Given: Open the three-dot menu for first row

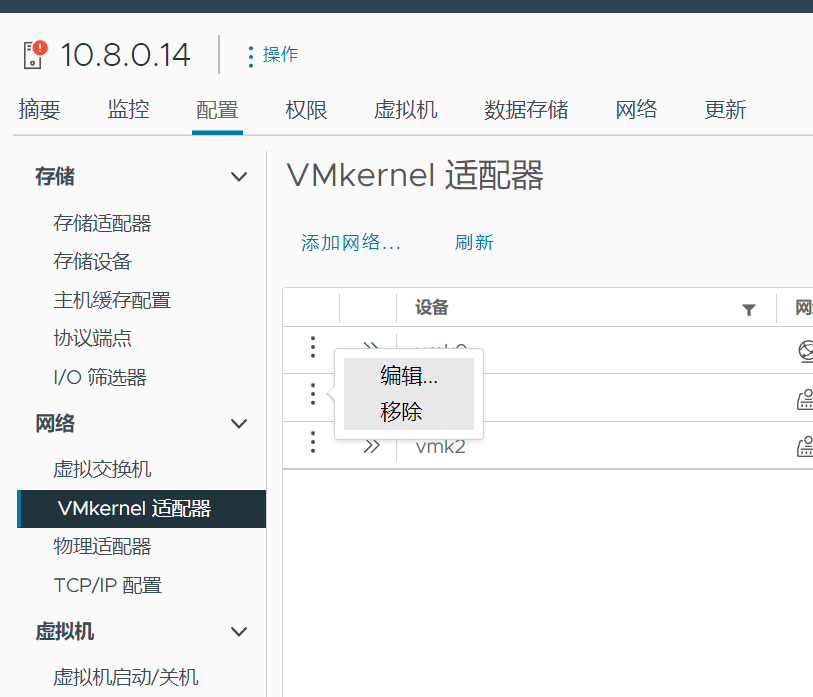Looking at the screenshot, I should [x=313, y=348].
